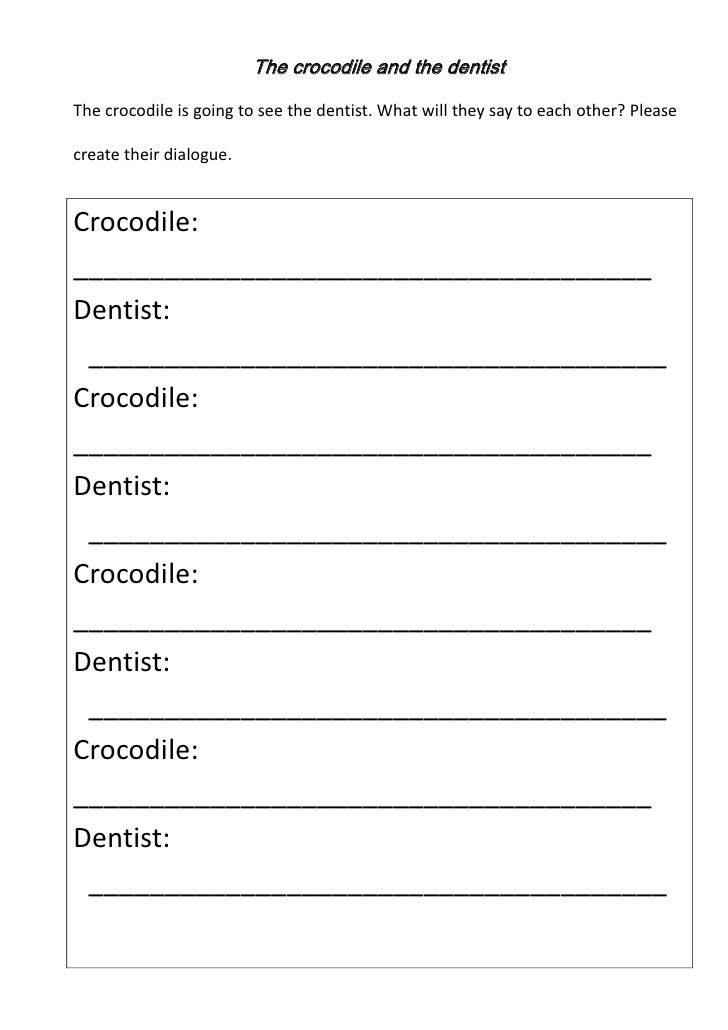Click the word 'Please' in the instructions
728x1030 pixels.
(x=653, y=110)
